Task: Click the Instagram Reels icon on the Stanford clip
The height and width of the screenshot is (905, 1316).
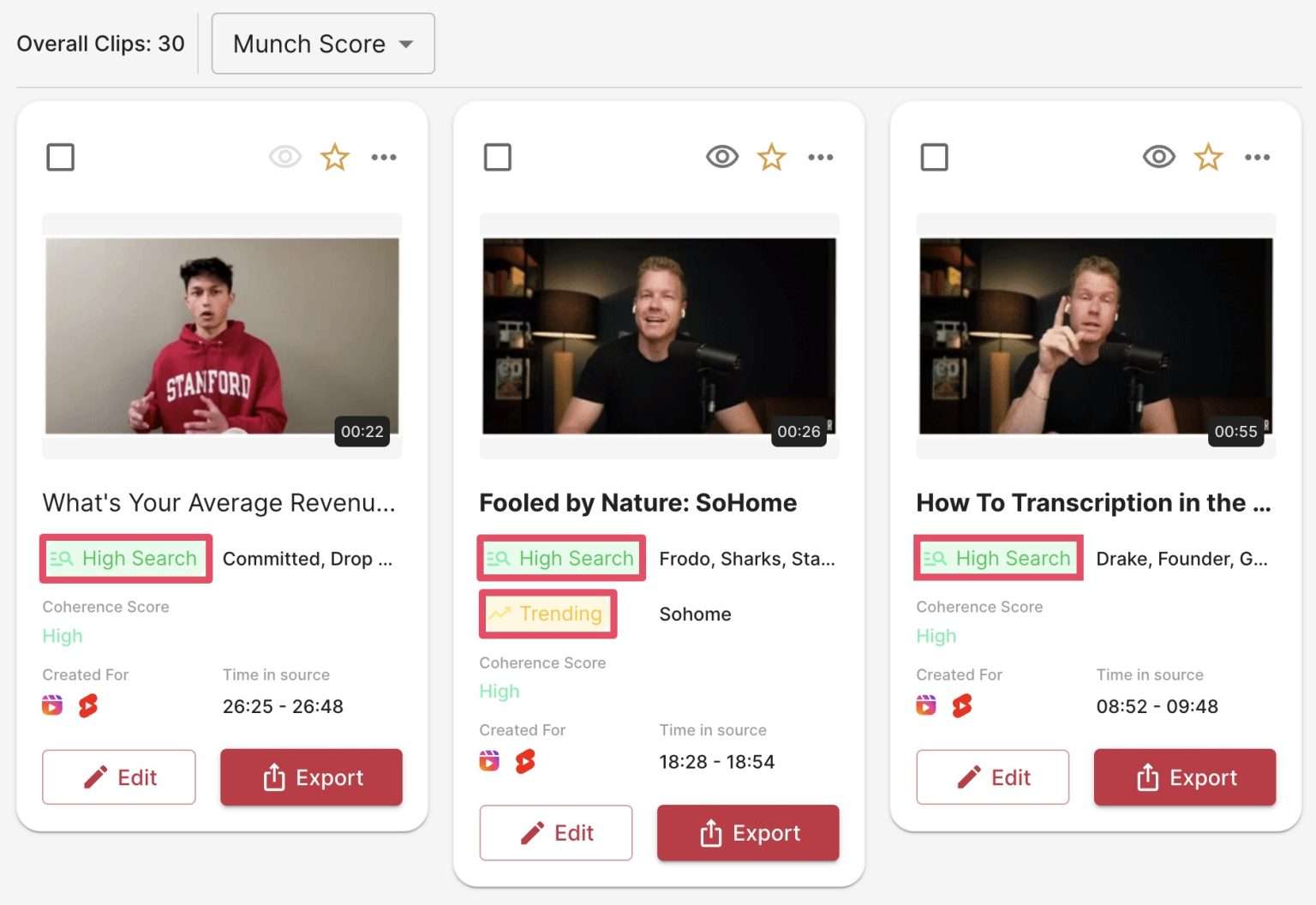Action: coord(53,705)
